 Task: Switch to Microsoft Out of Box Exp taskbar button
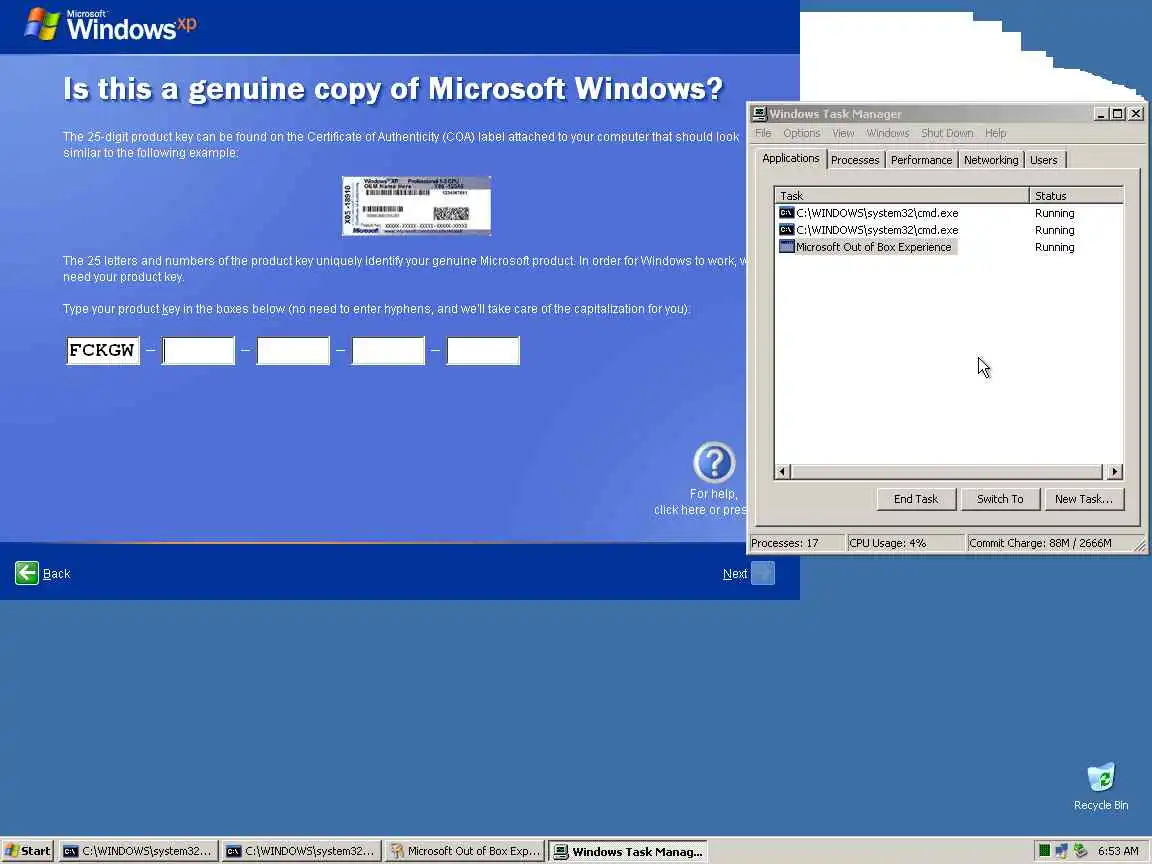464,851
